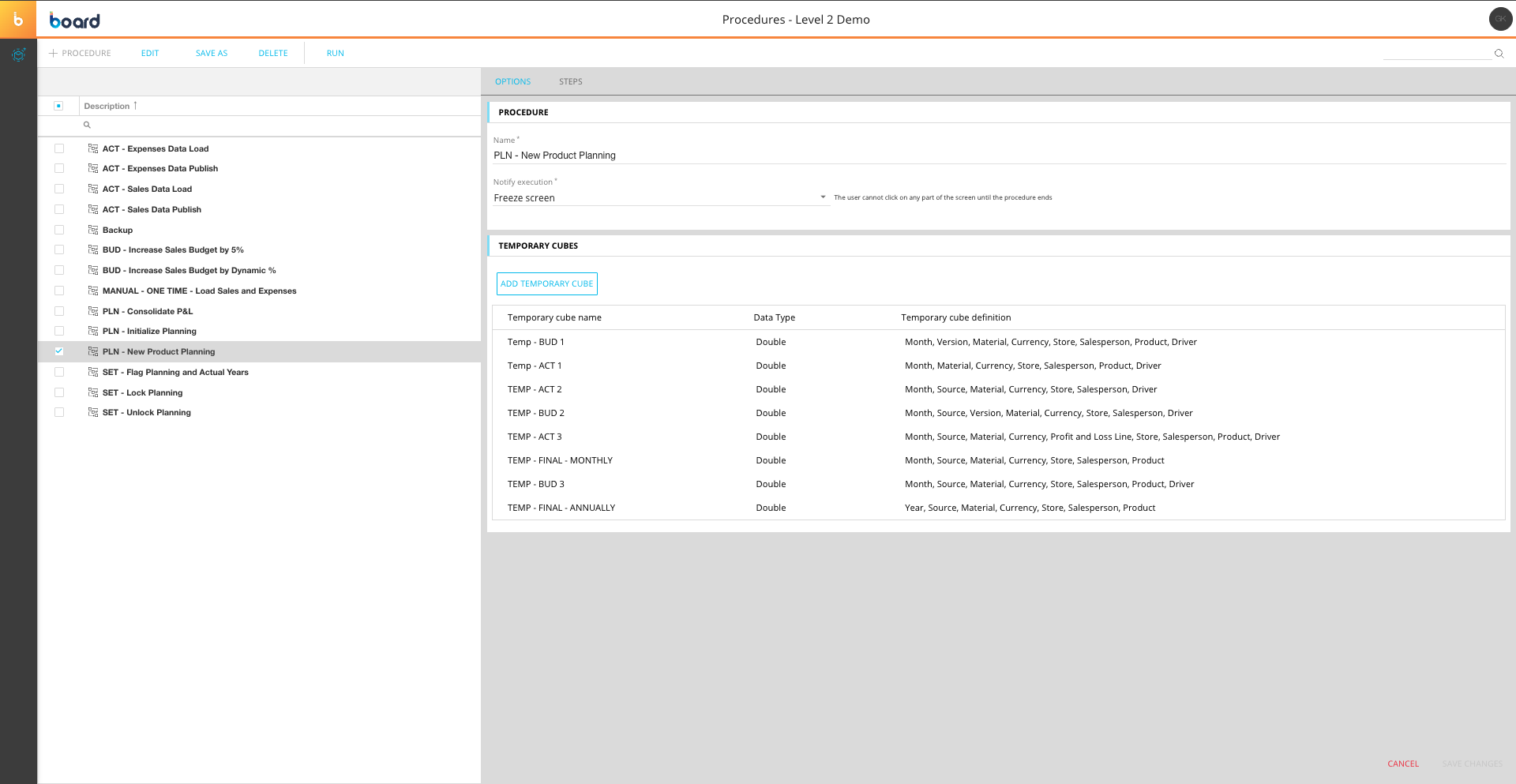Click the filter magnifier icon under Description
The height and width of the screenshot is (784, 1516).
[87, 125]
